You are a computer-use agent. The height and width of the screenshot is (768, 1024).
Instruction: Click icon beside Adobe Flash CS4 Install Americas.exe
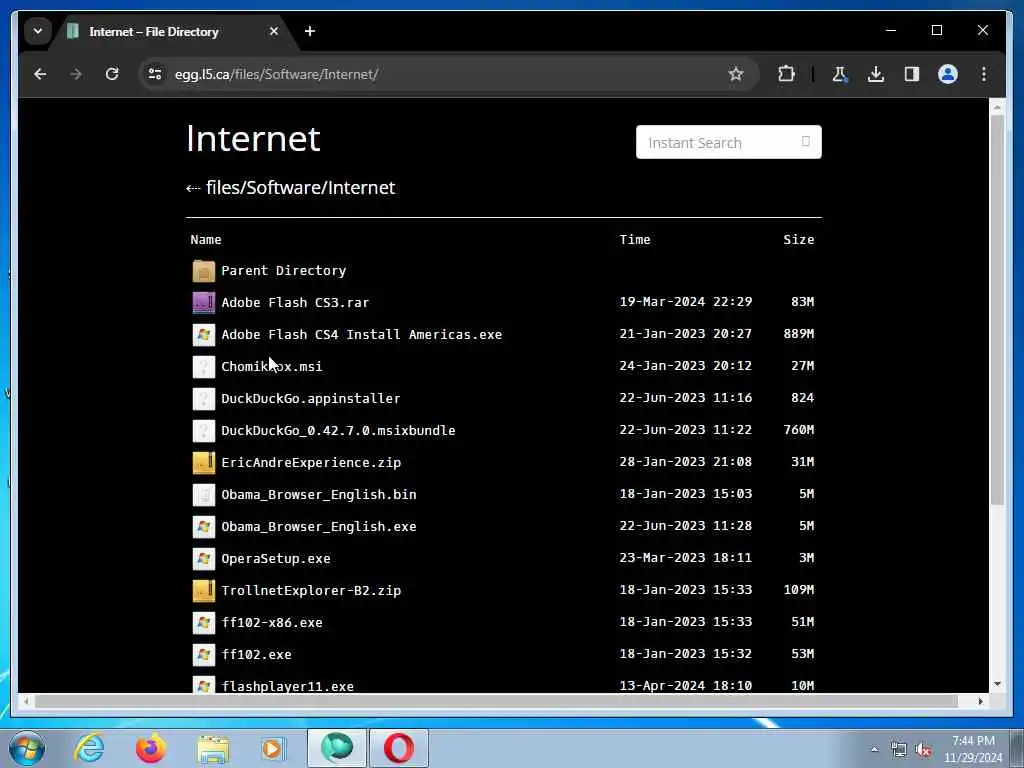click(204, 334)
